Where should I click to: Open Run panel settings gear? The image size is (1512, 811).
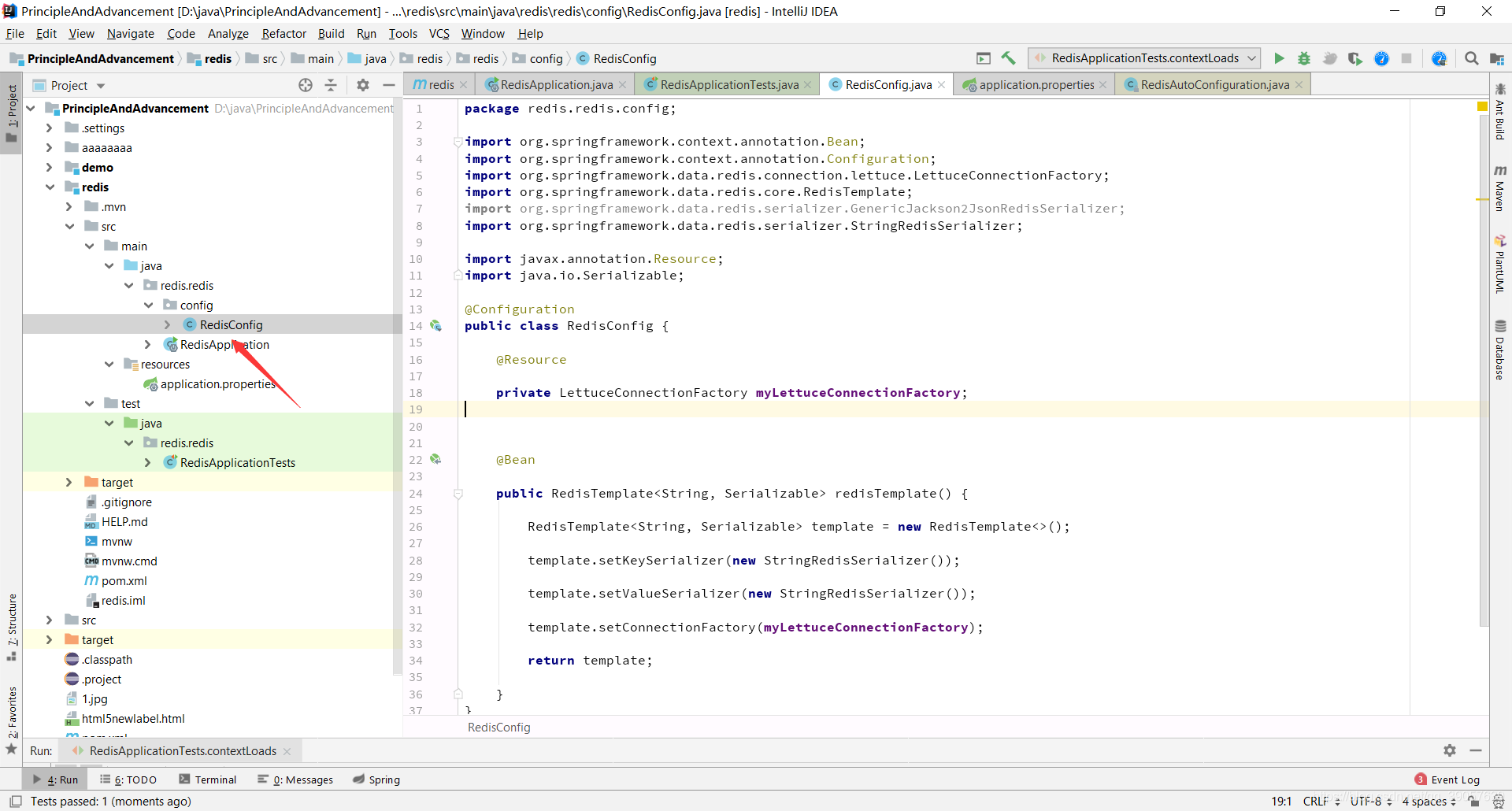click(1450, 750)
